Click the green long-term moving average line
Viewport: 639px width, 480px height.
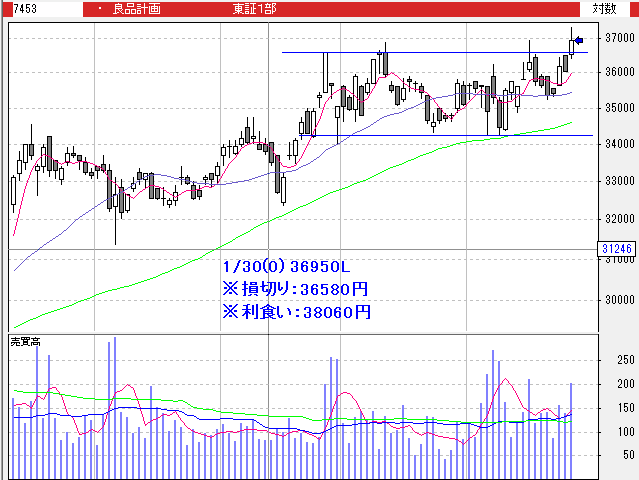(300, 207)
